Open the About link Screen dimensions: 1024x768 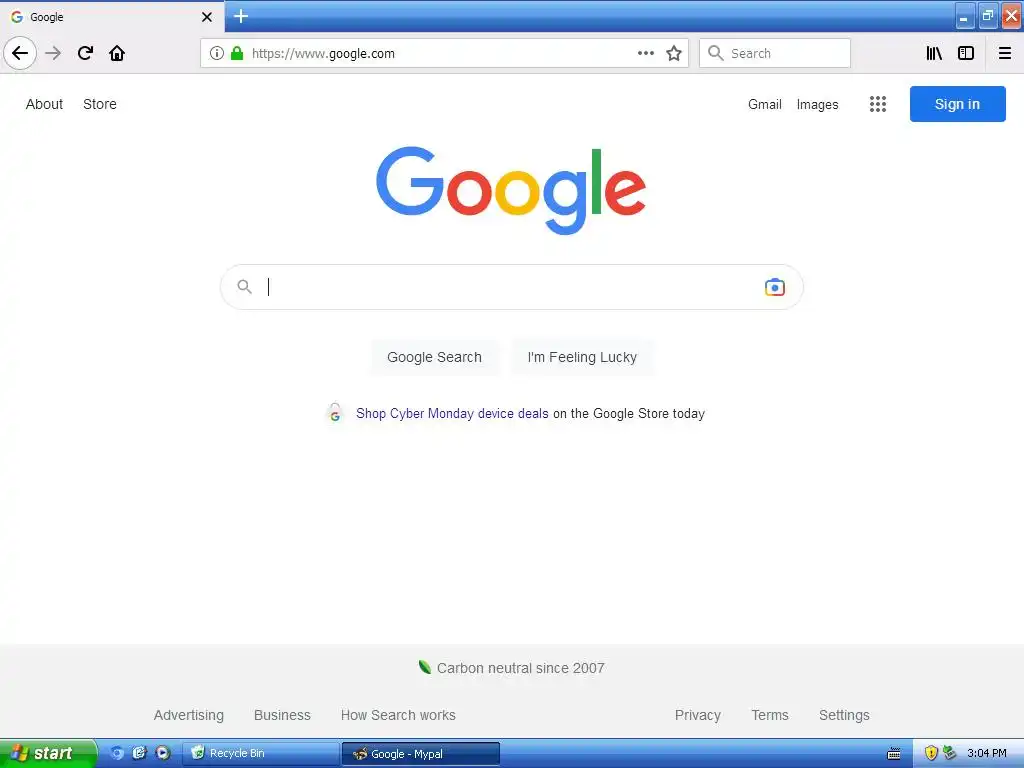click(44, 104)
